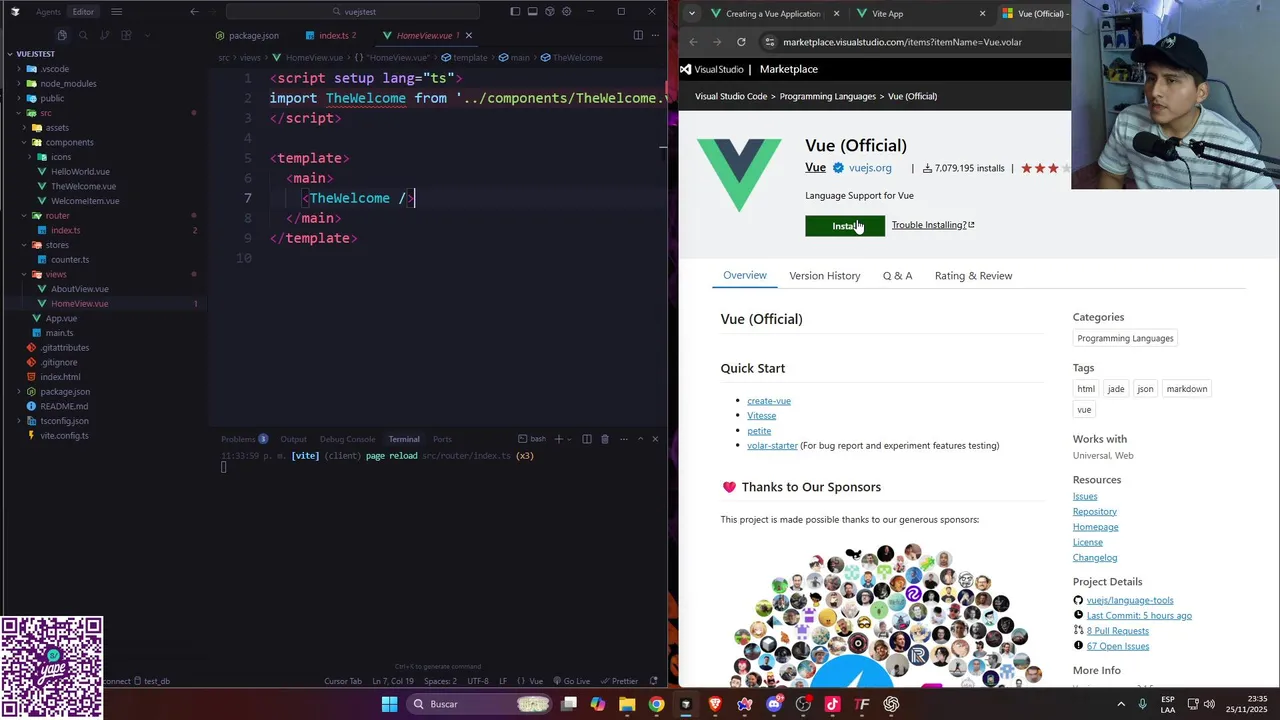This screenshot has height=720, width=1280.
Task: Open the Q & A tab on Marketplace
Action: click(x=897, y=276)
